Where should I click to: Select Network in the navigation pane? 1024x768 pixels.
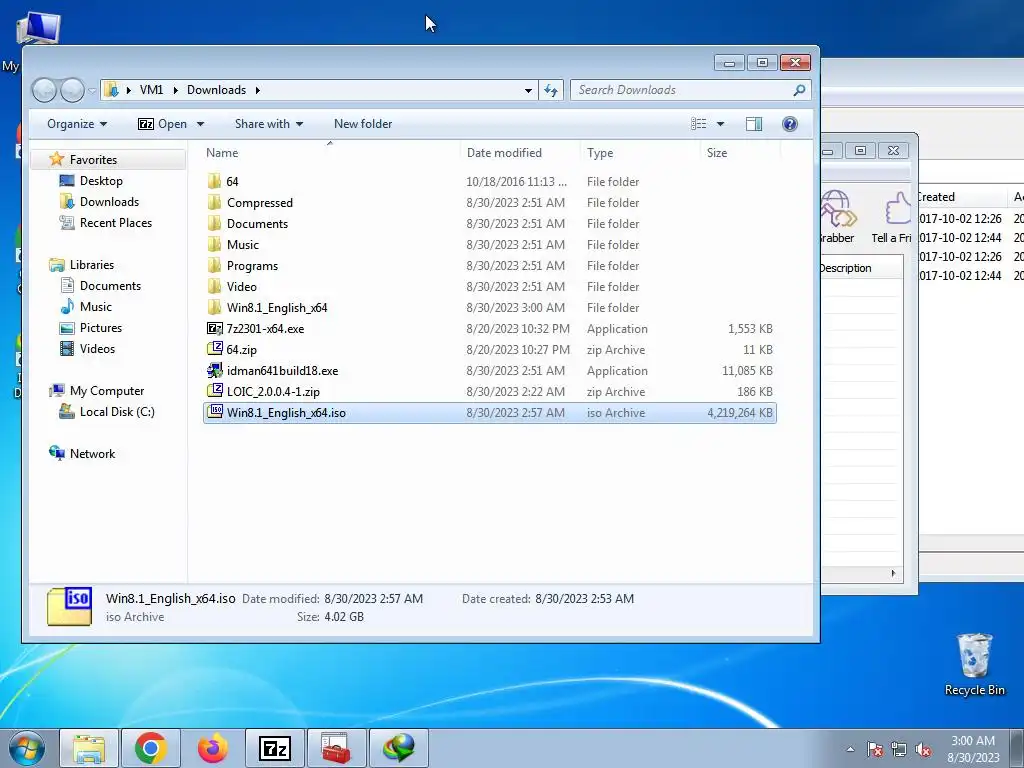tap(92, 454)
